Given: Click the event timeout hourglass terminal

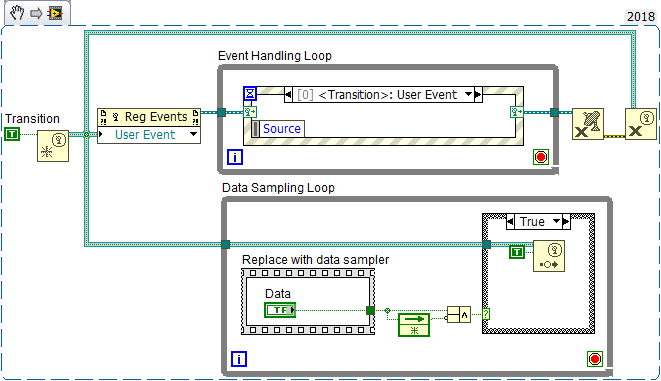Looking at the screenshot, I should point(250,93).
